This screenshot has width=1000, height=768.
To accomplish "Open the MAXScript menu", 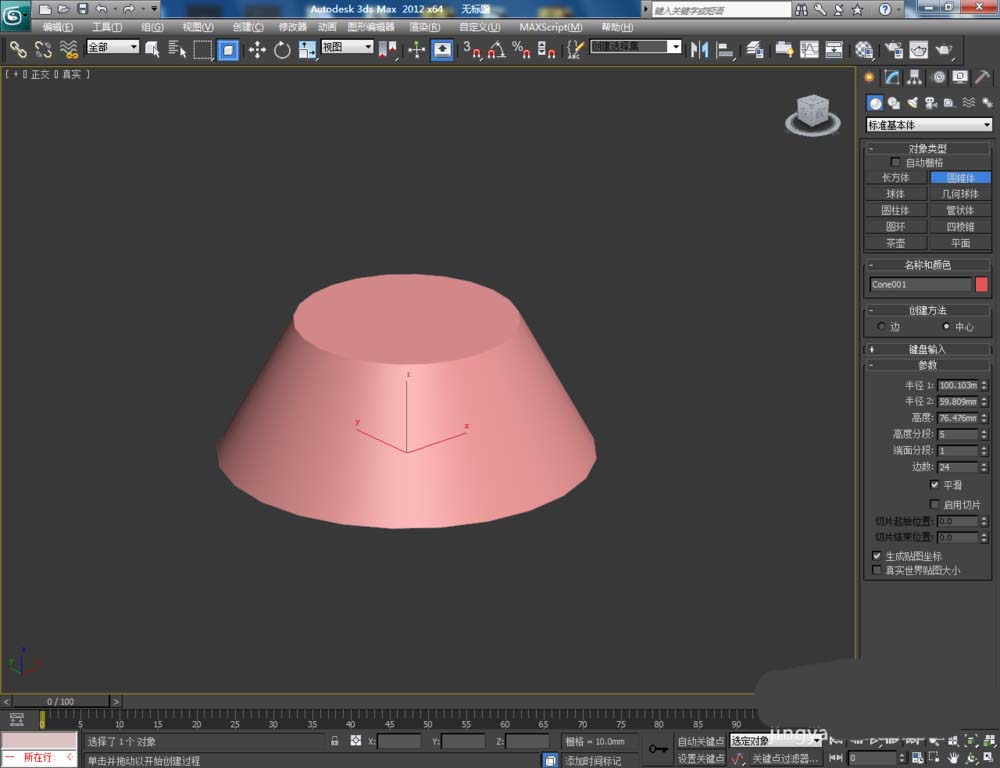I will click(x=550, y=27).
